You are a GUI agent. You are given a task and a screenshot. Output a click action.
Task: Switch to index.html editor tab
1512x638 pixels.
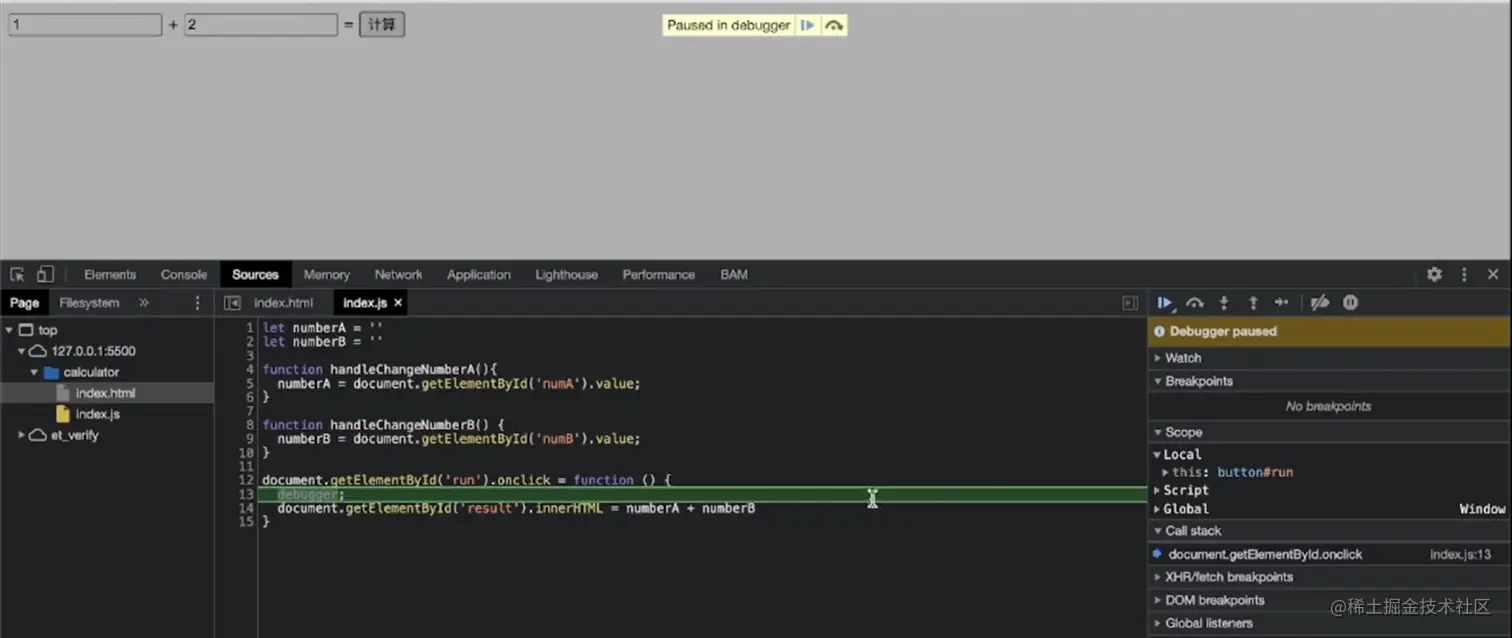coord(283,302)
